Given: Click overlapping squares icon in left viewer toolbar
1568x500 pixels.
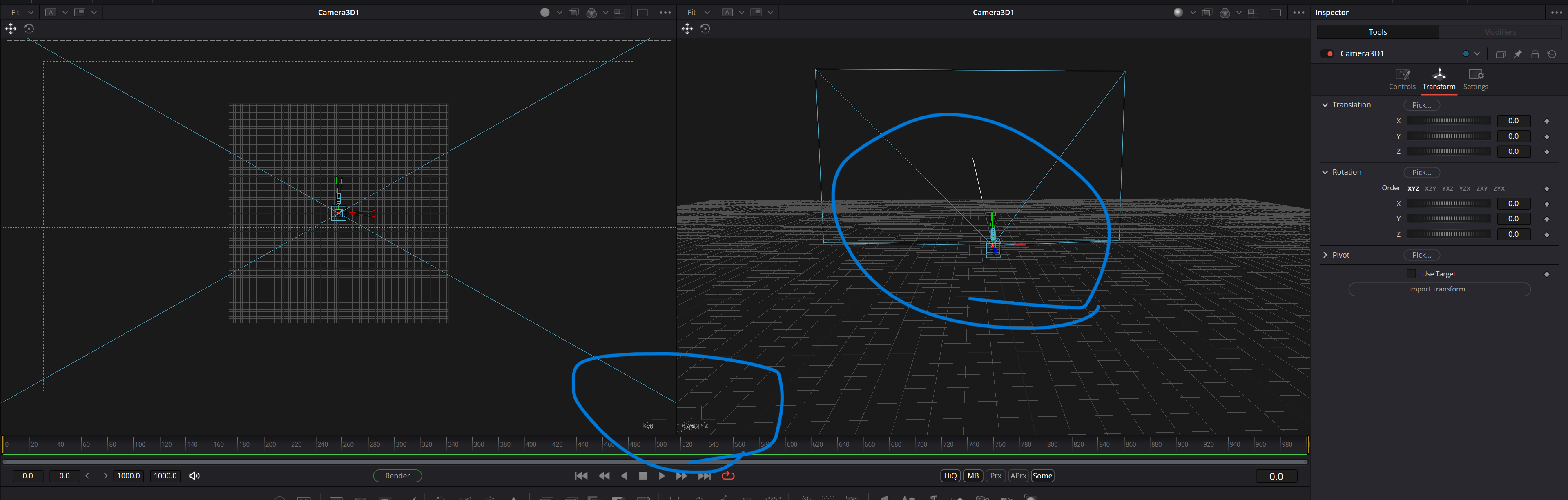Looking at the screenshot, I should (573, 12).
